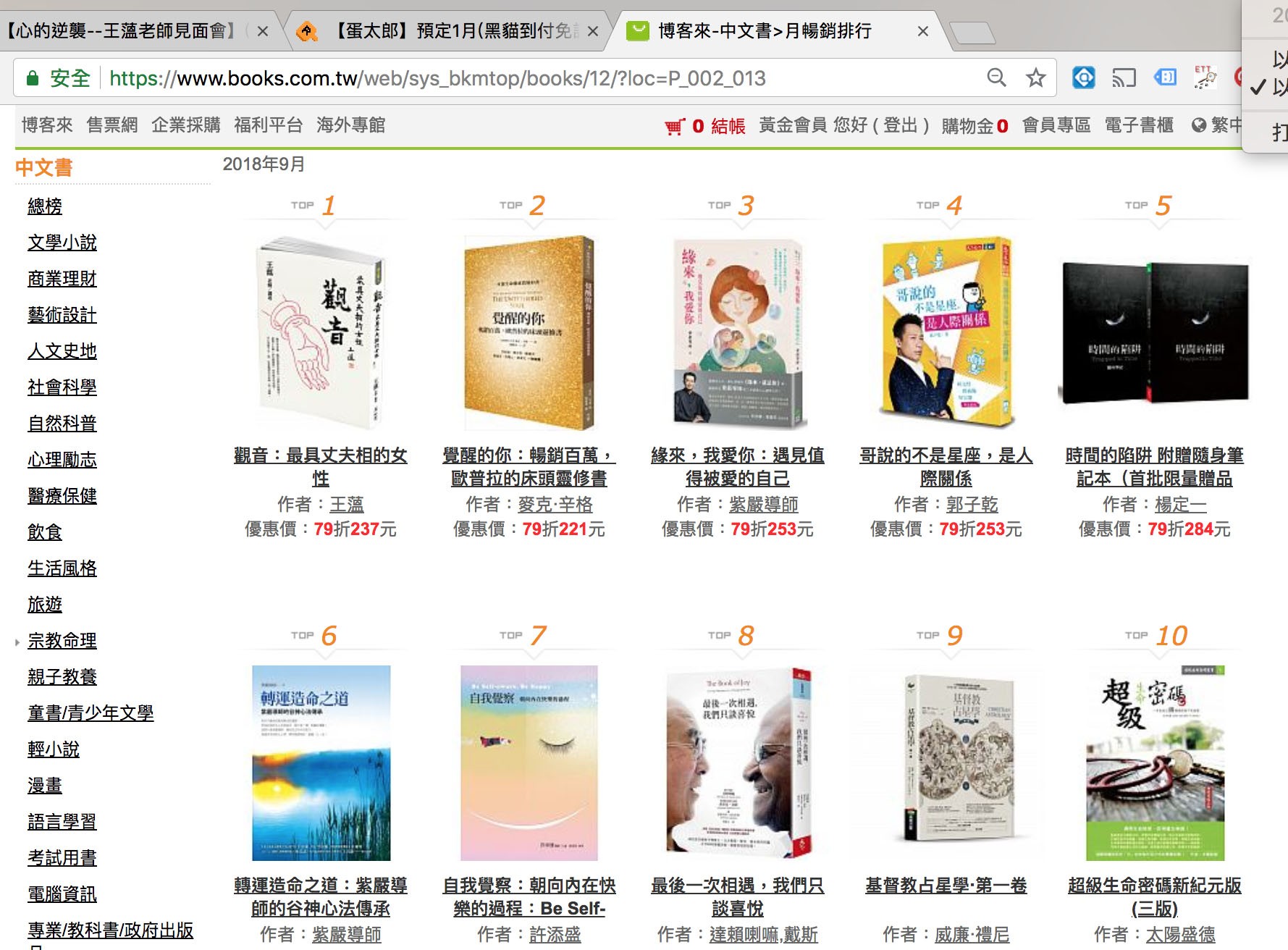This screenshot has height=950, width=1288.
Task: Open the 電子書櫃 menu item
Action: [1139, 125]
